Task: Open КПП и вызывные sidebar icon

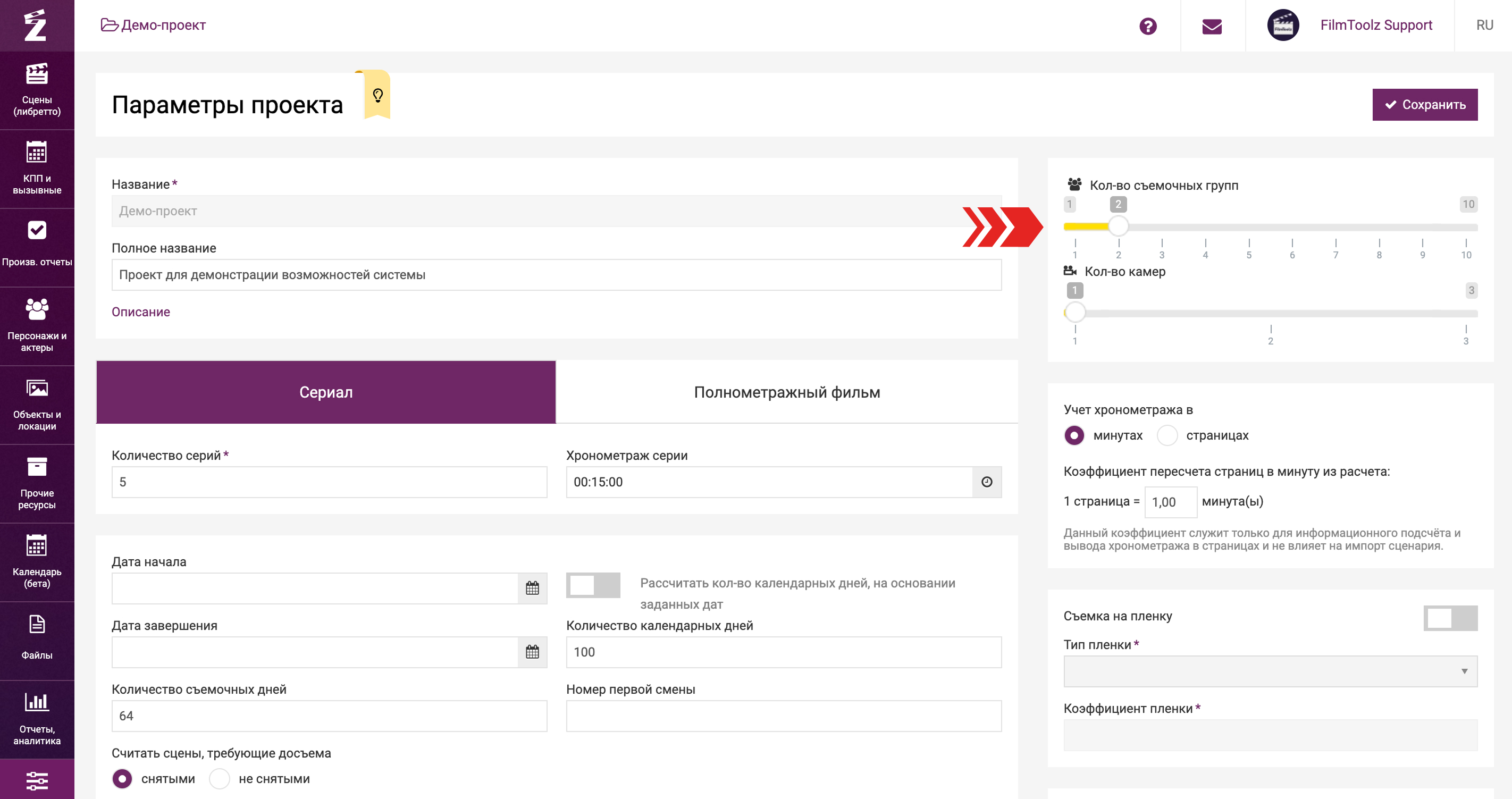Action: click(36, 153)
